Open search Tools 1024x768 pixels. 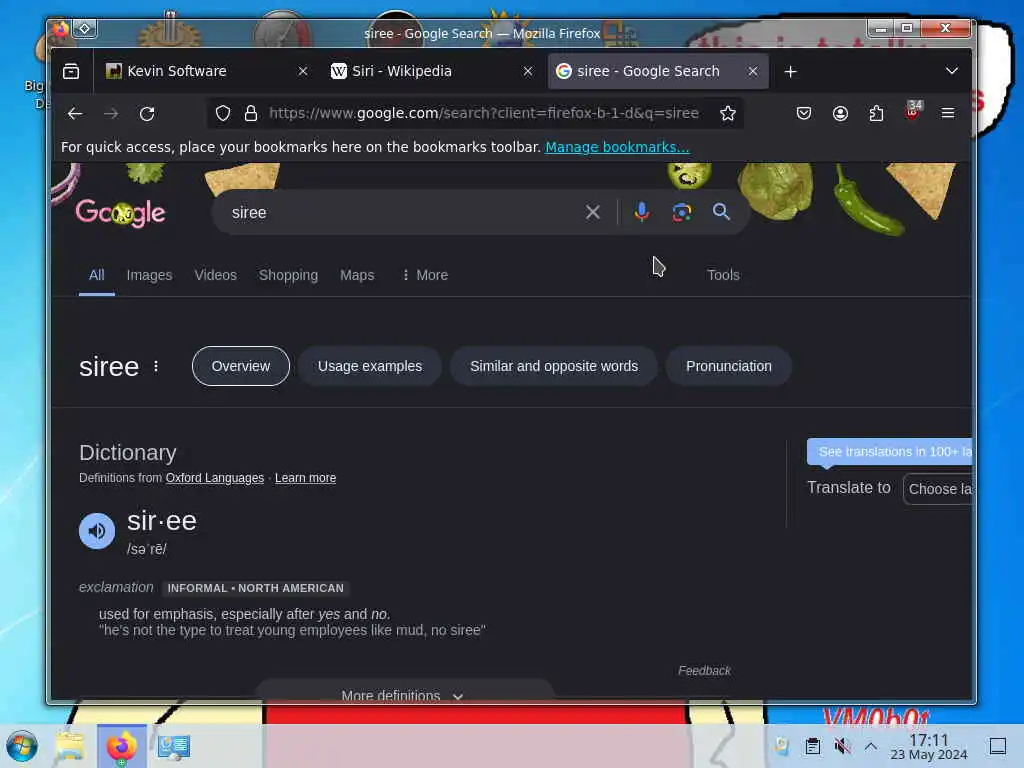(723, 275)
